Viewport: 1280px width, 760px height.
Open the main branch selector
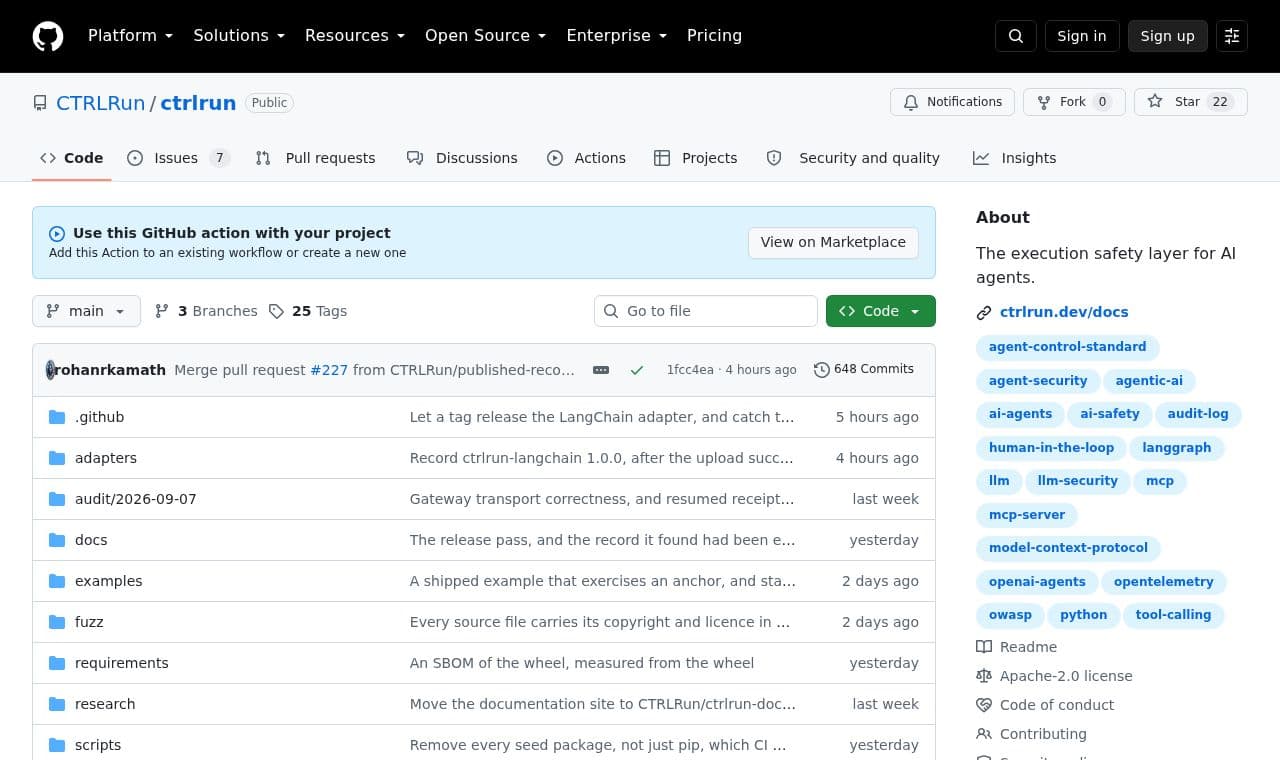click(x=86, y=311)
